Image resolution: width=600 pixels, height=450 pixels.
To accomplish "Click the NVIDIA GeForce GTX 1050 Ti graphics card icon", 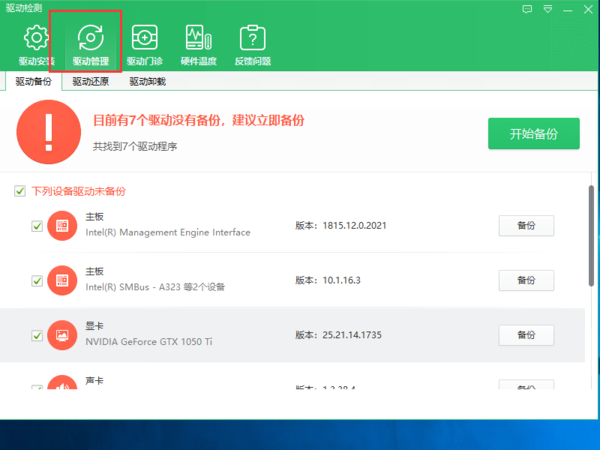I will point(62,335).
